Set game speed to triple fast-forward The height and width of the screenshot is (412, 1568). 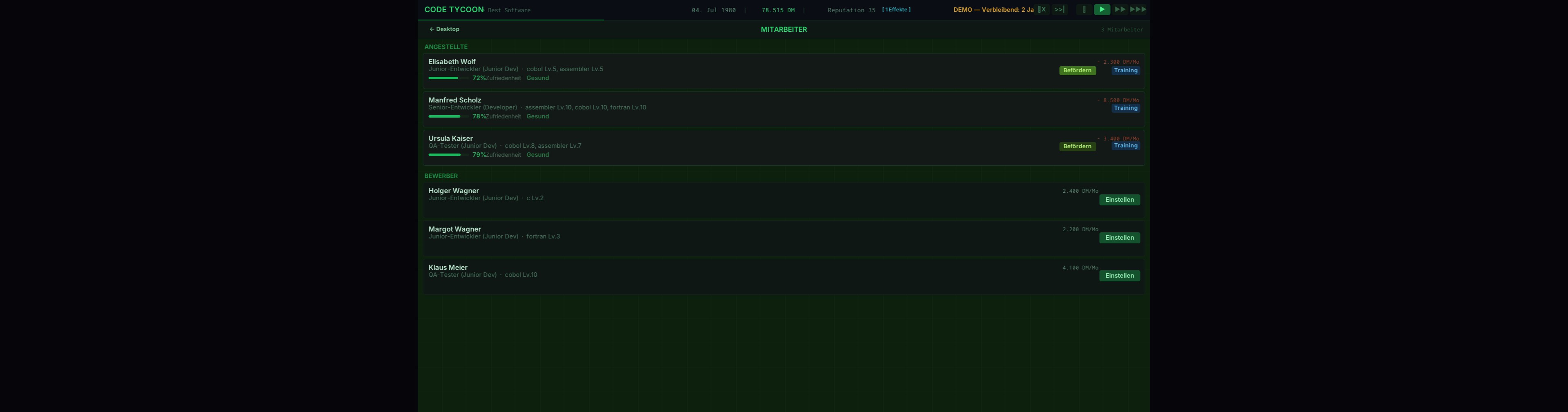tap(1138, 10)
